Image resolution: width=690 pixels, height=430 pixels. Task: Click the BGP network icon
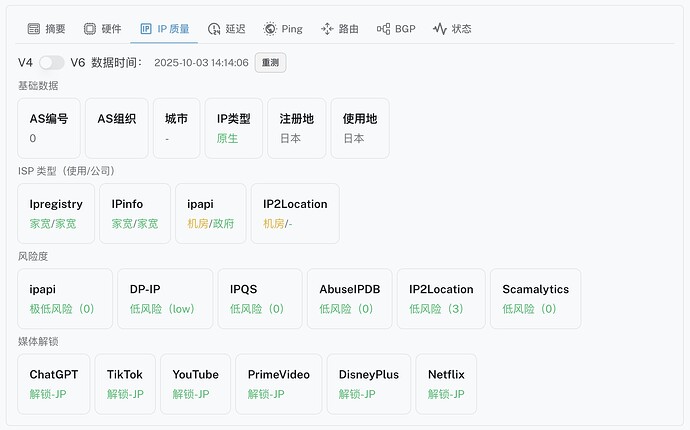(383, 29)
